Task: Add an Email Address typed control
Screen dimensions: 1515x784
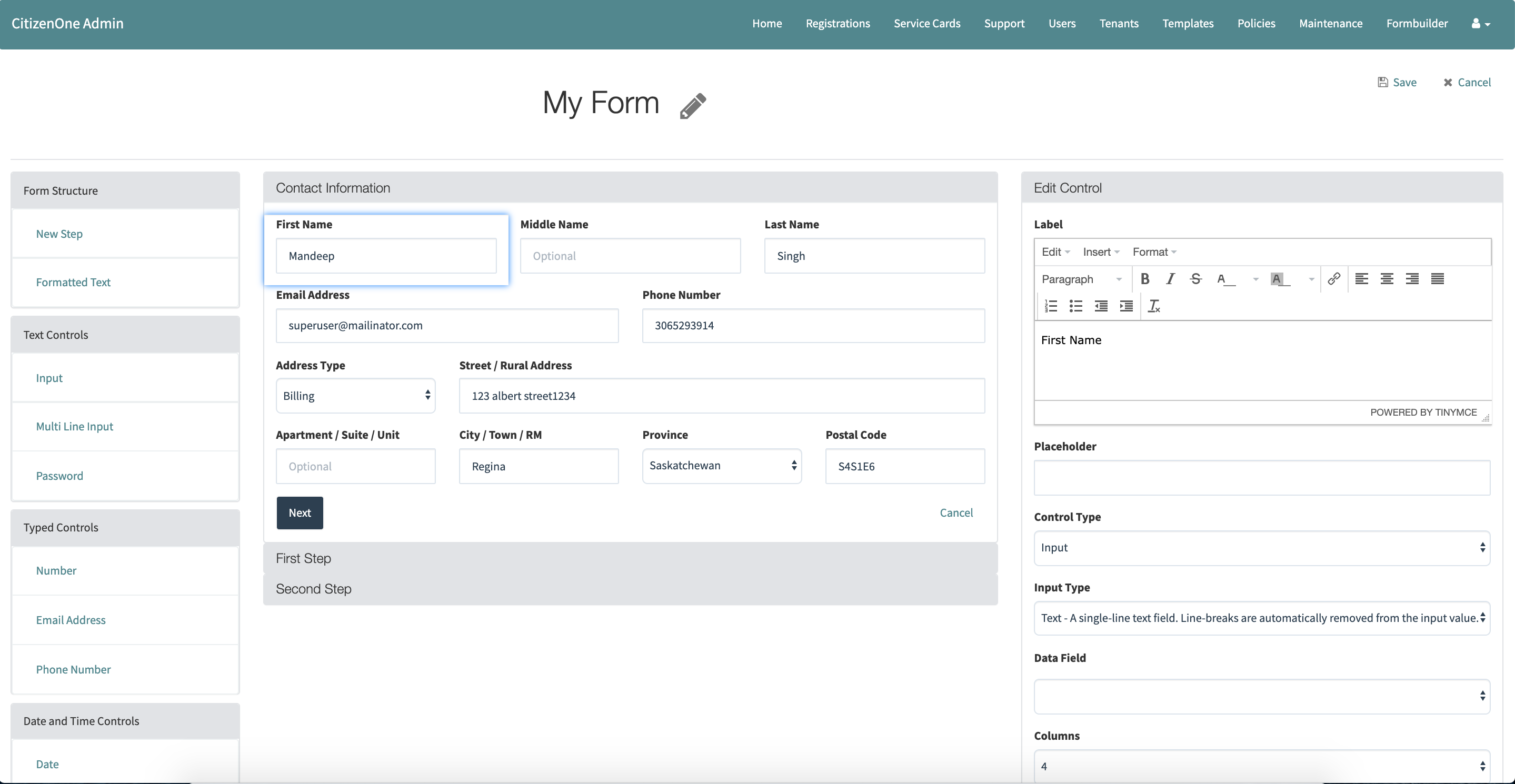Action: point(125,620)
